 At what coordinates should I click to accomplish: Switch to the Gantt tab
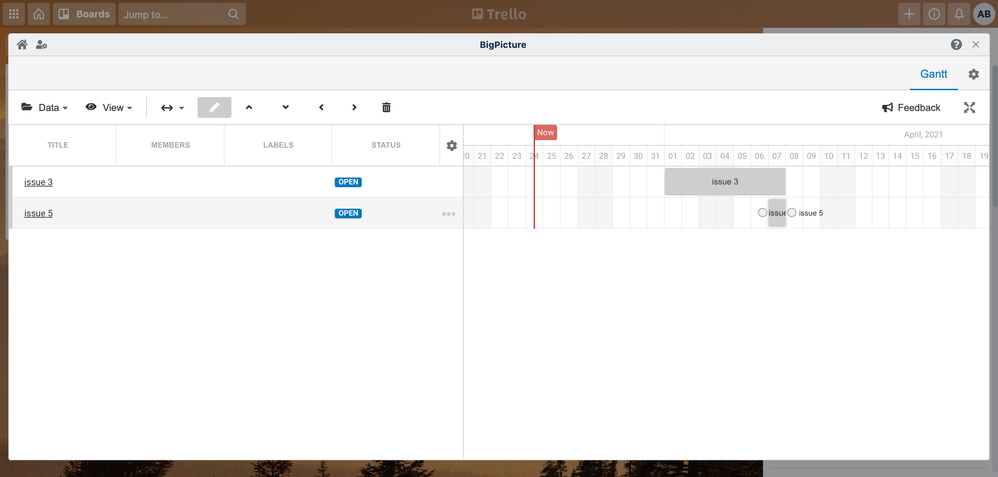click(x=934, y=74)
